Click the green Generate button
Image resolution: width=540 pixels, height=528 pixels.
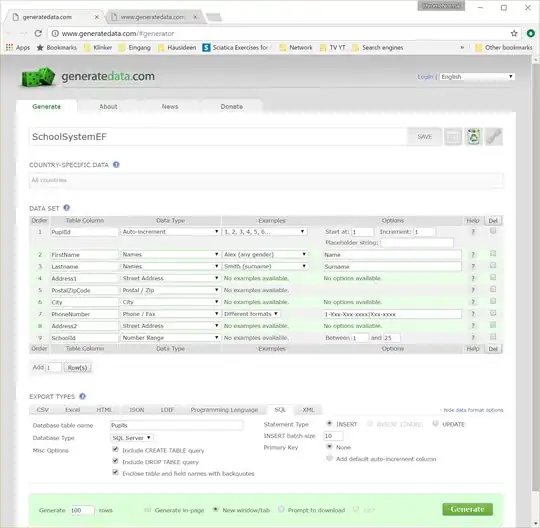tap(467, 509)
